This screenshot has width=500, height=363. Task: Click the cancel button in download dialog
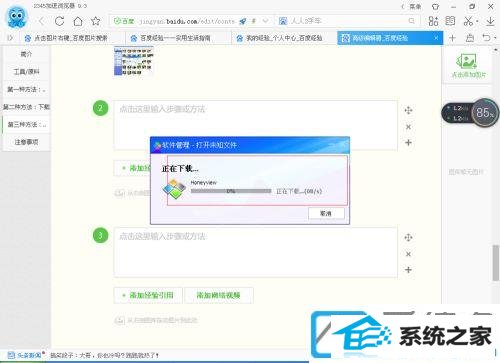point(326,213)
